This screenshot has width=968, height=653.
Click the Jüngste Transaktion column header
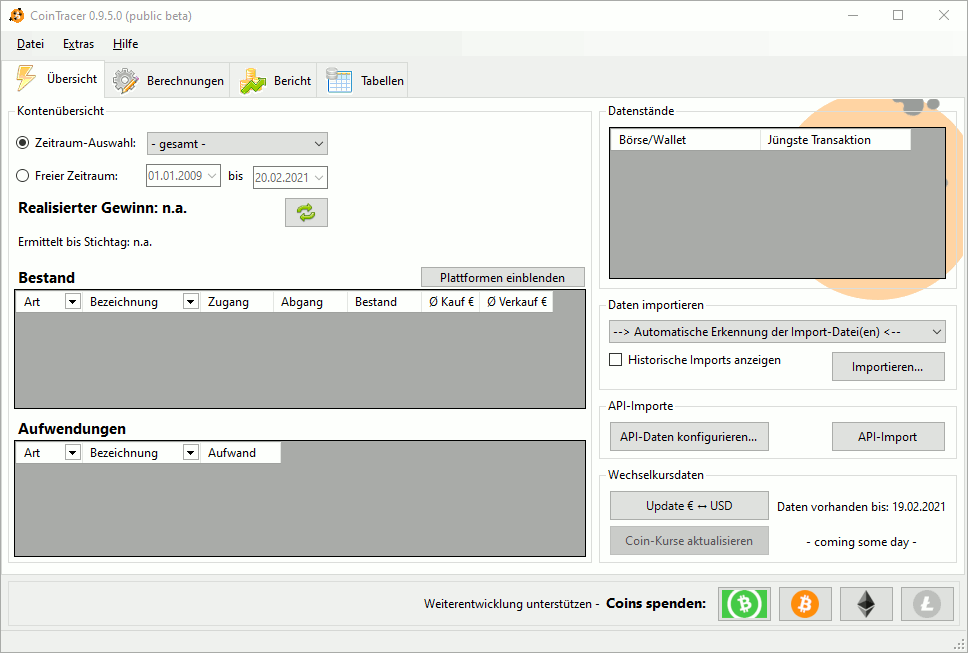[835, 139]
